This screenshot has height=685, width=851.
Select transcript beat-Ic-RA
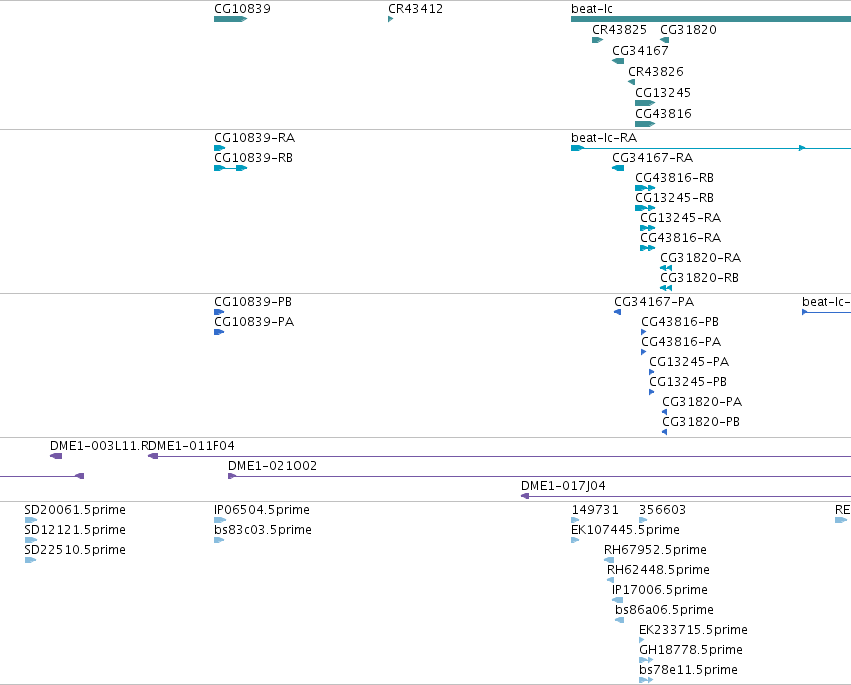pos(604,138)
